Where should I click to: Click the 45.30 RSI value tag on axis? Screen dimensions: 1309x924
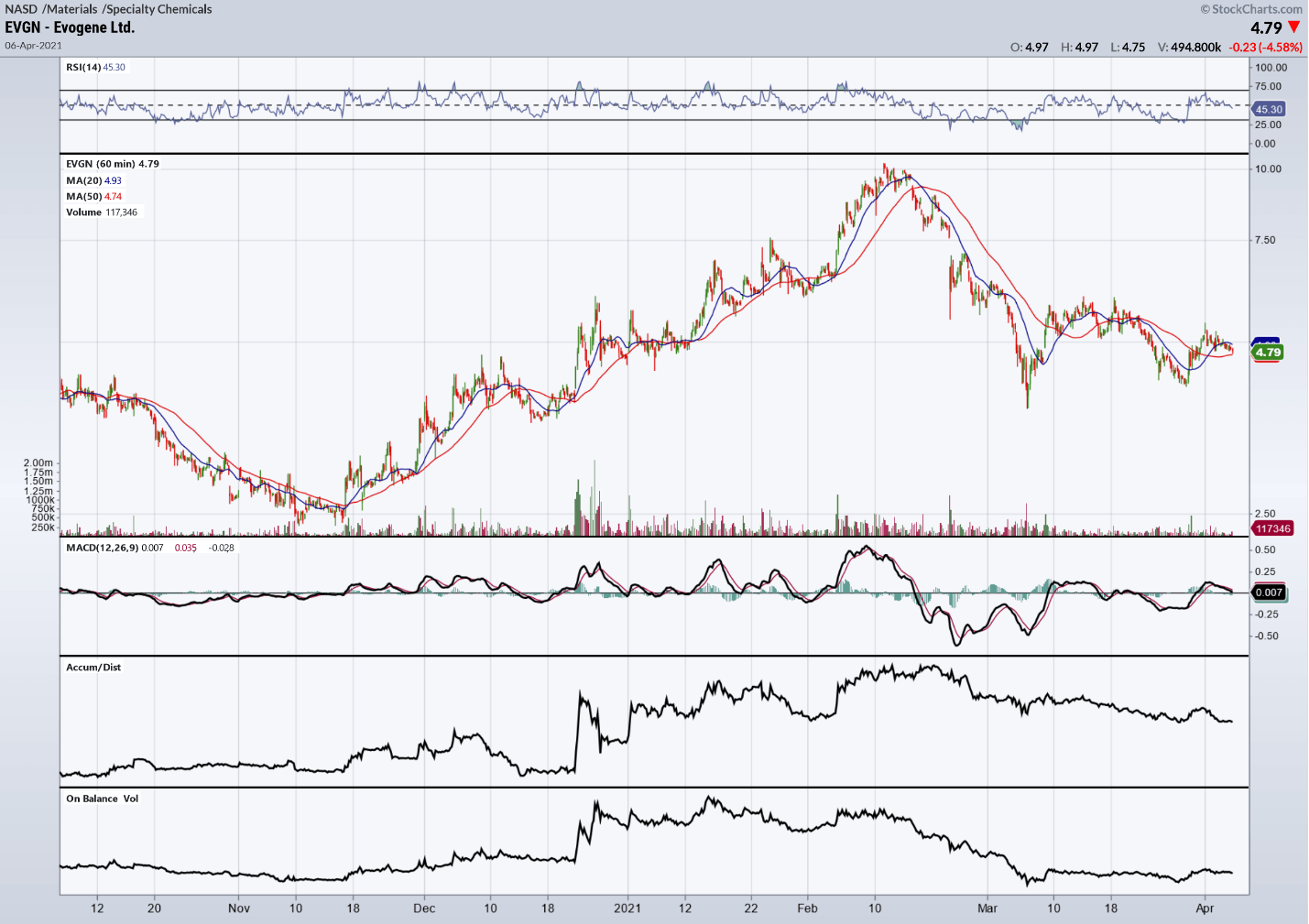pos(1269,109)
